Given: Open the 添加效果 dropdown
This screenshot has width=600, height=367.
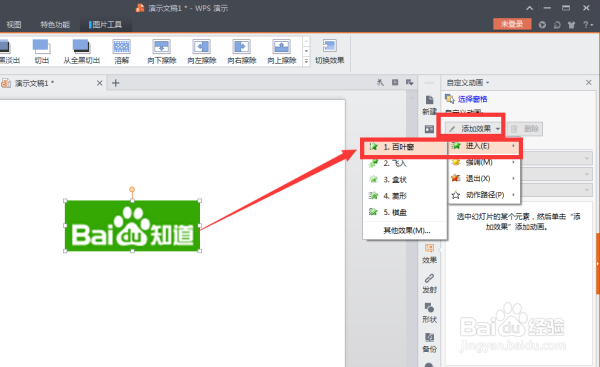Looking at the screenshot, I should [474, 129].
